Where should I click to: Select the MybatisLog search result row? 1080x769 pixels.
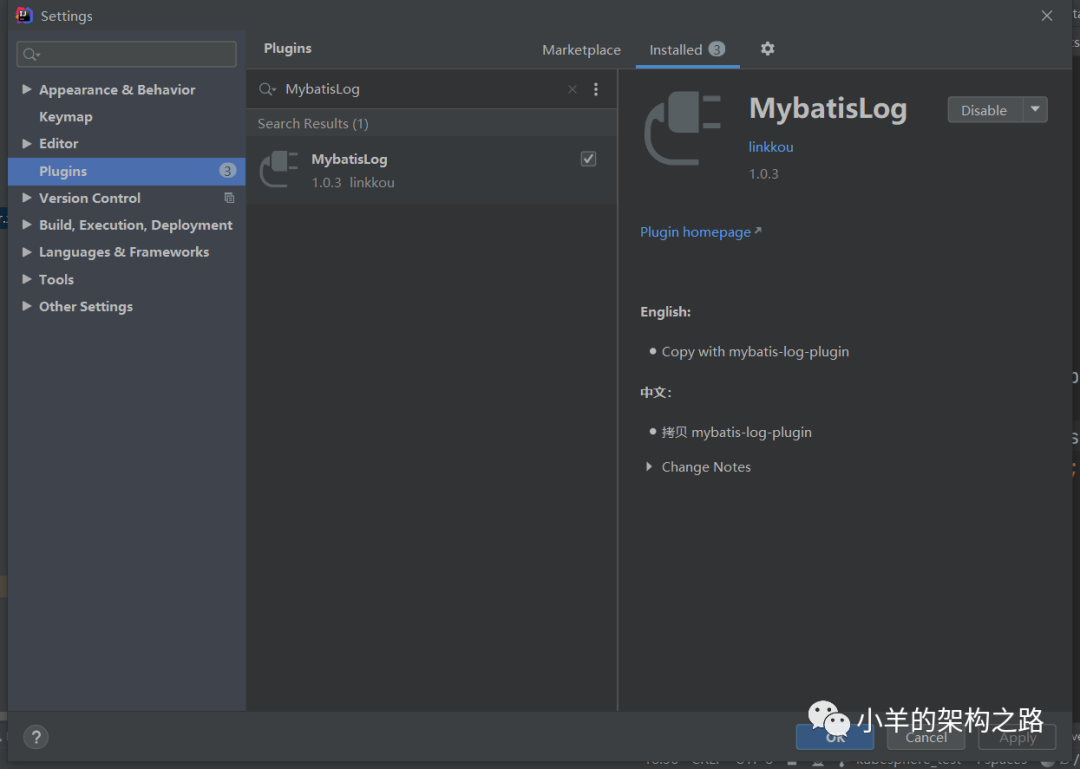tap(432, 170)
